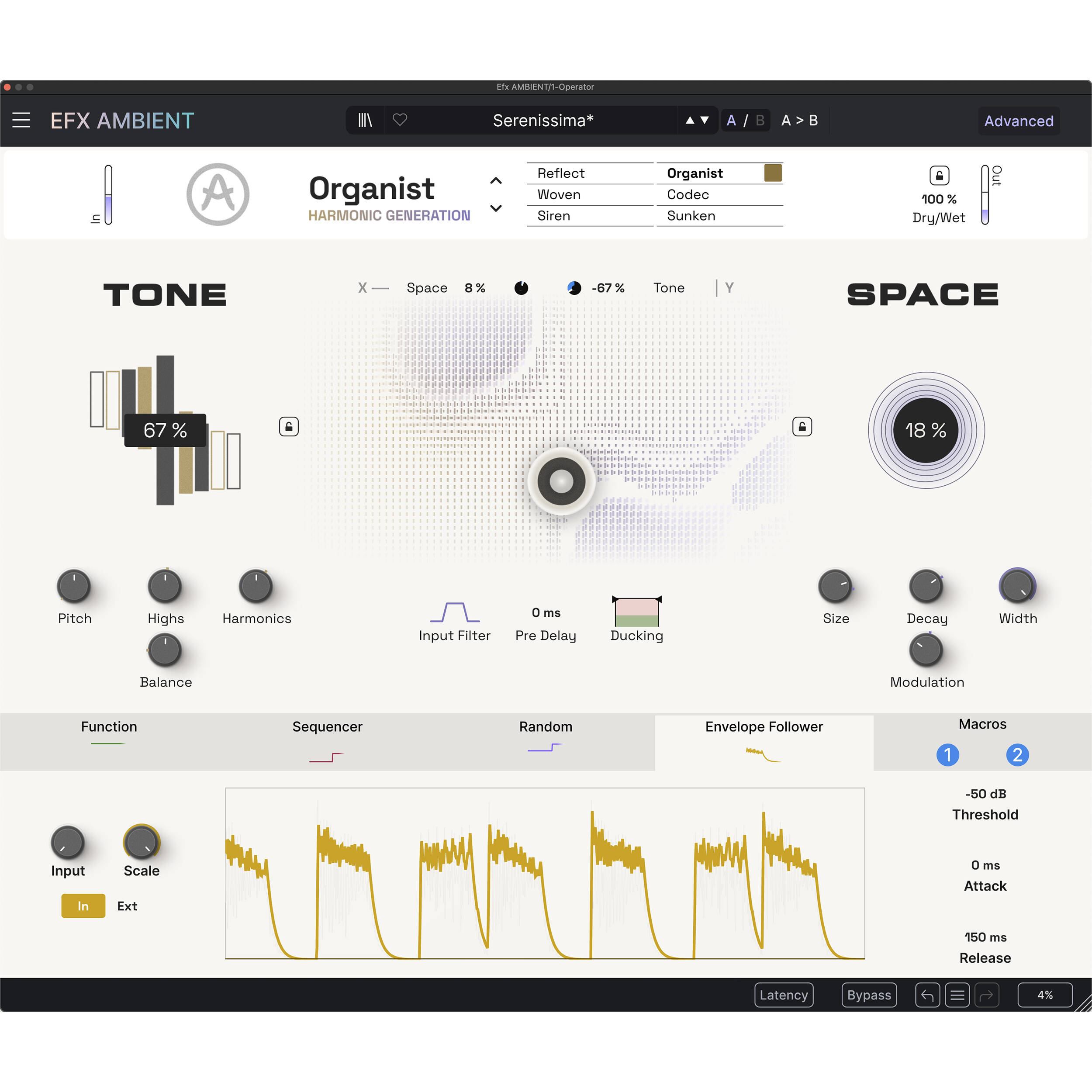This screenshot has height=1092, width=1092.
Task: Favorite the Serenissima preset via the heart icon
Action: 400,121
